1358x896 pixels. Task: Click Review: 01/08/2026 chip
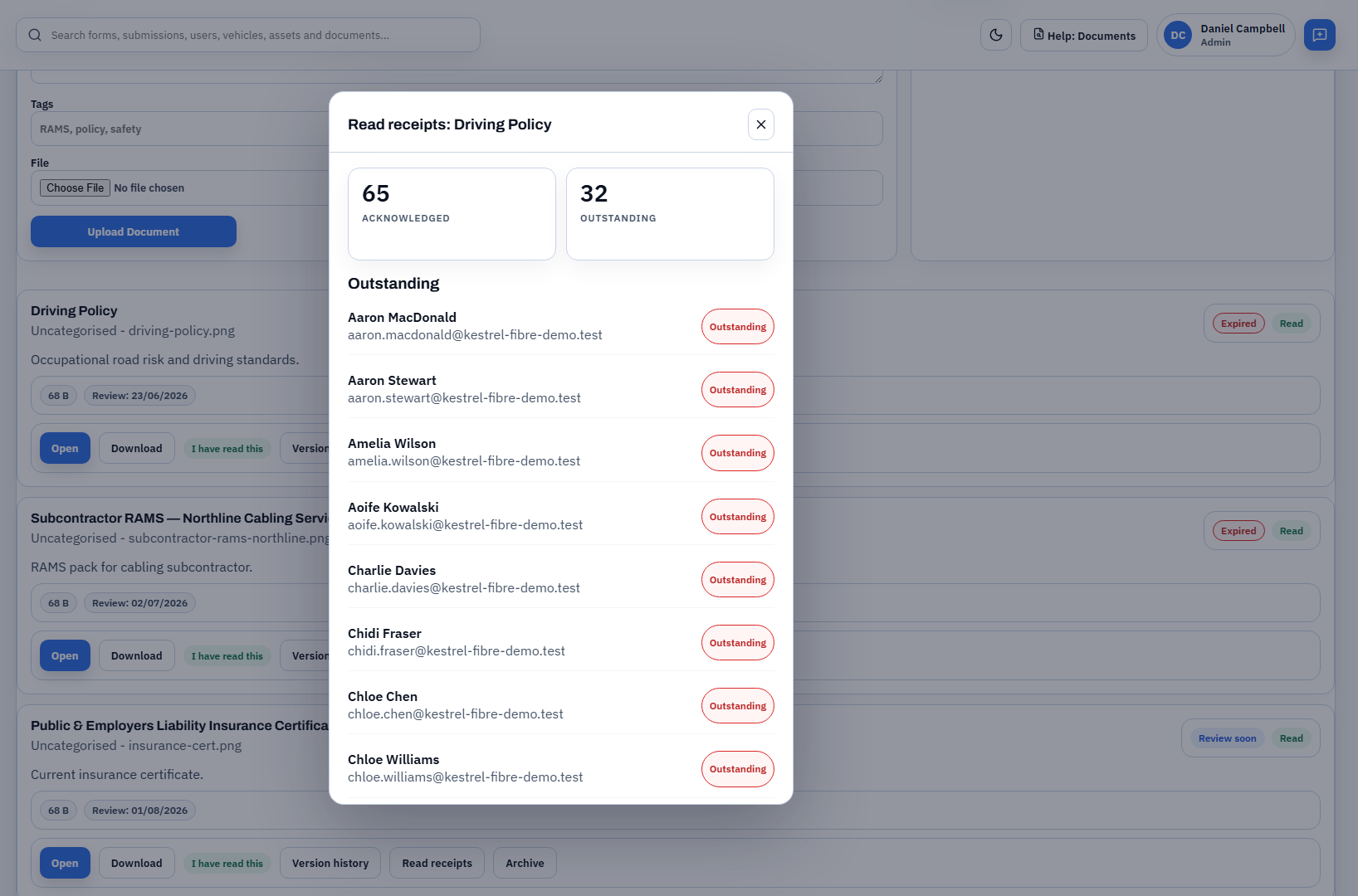139,811
